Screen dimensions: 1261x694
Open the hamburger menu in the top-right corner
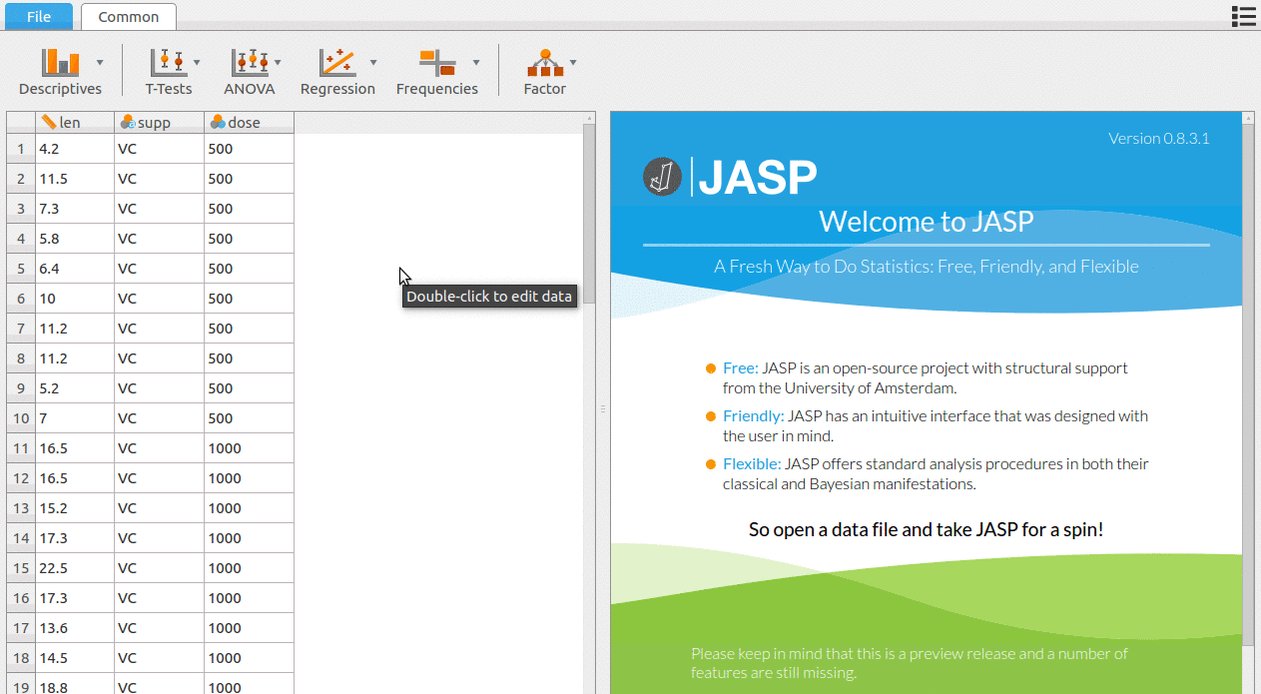(x=1243, y=16)
